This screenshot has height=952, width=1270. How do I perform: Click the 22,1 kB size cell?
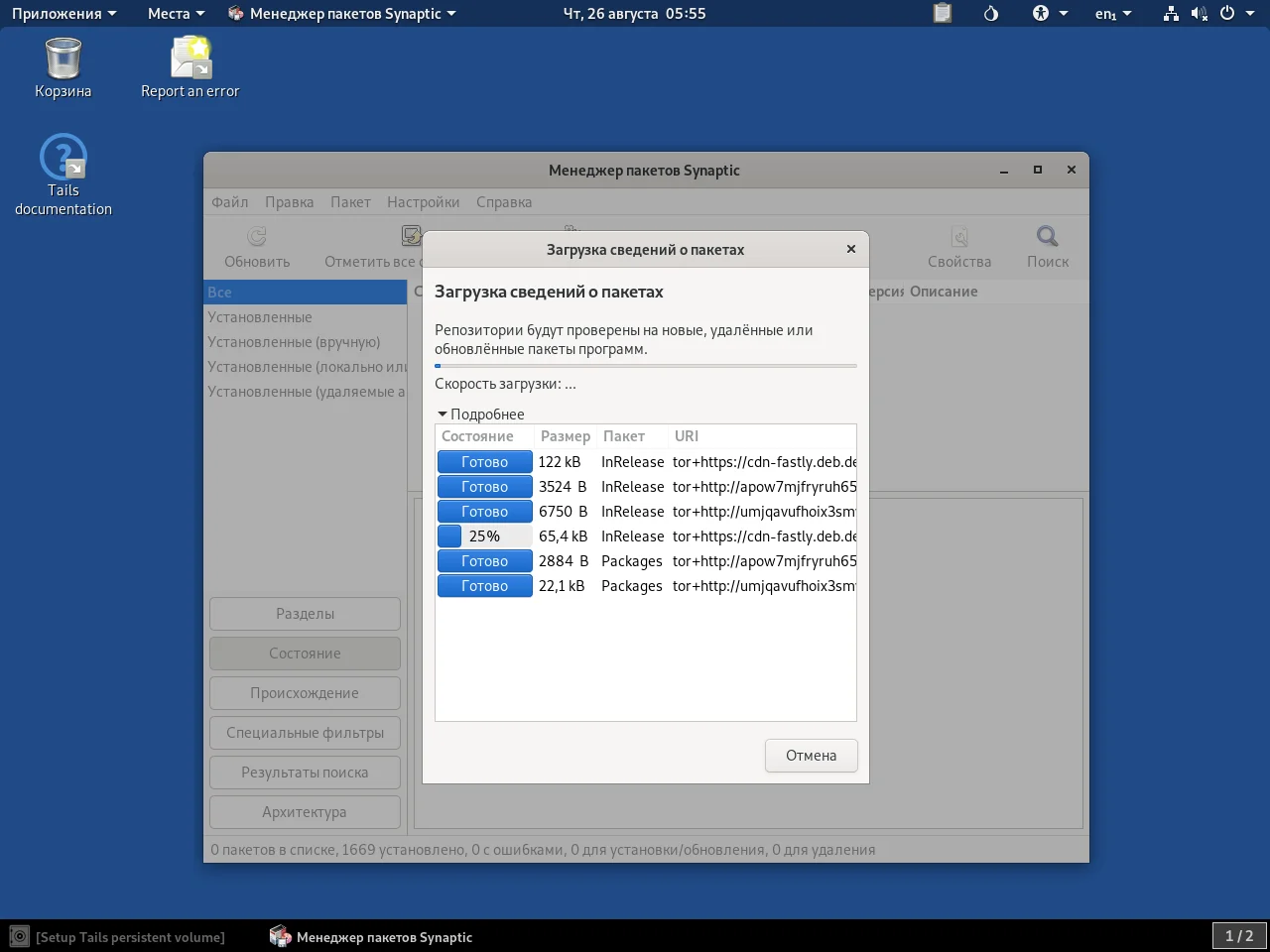coord(562,586)
